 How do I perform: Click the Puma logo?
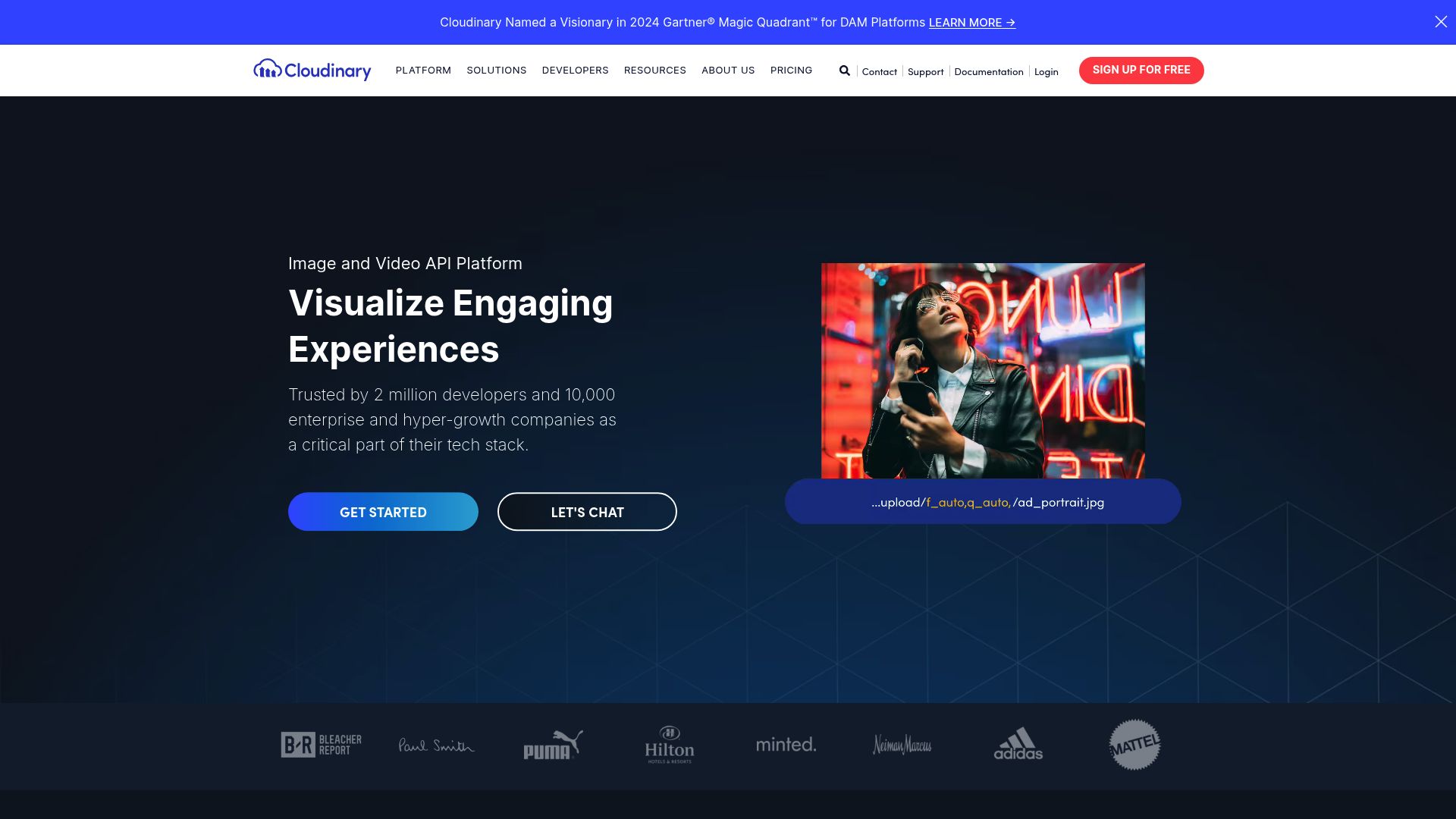click(x=553, y=745)
